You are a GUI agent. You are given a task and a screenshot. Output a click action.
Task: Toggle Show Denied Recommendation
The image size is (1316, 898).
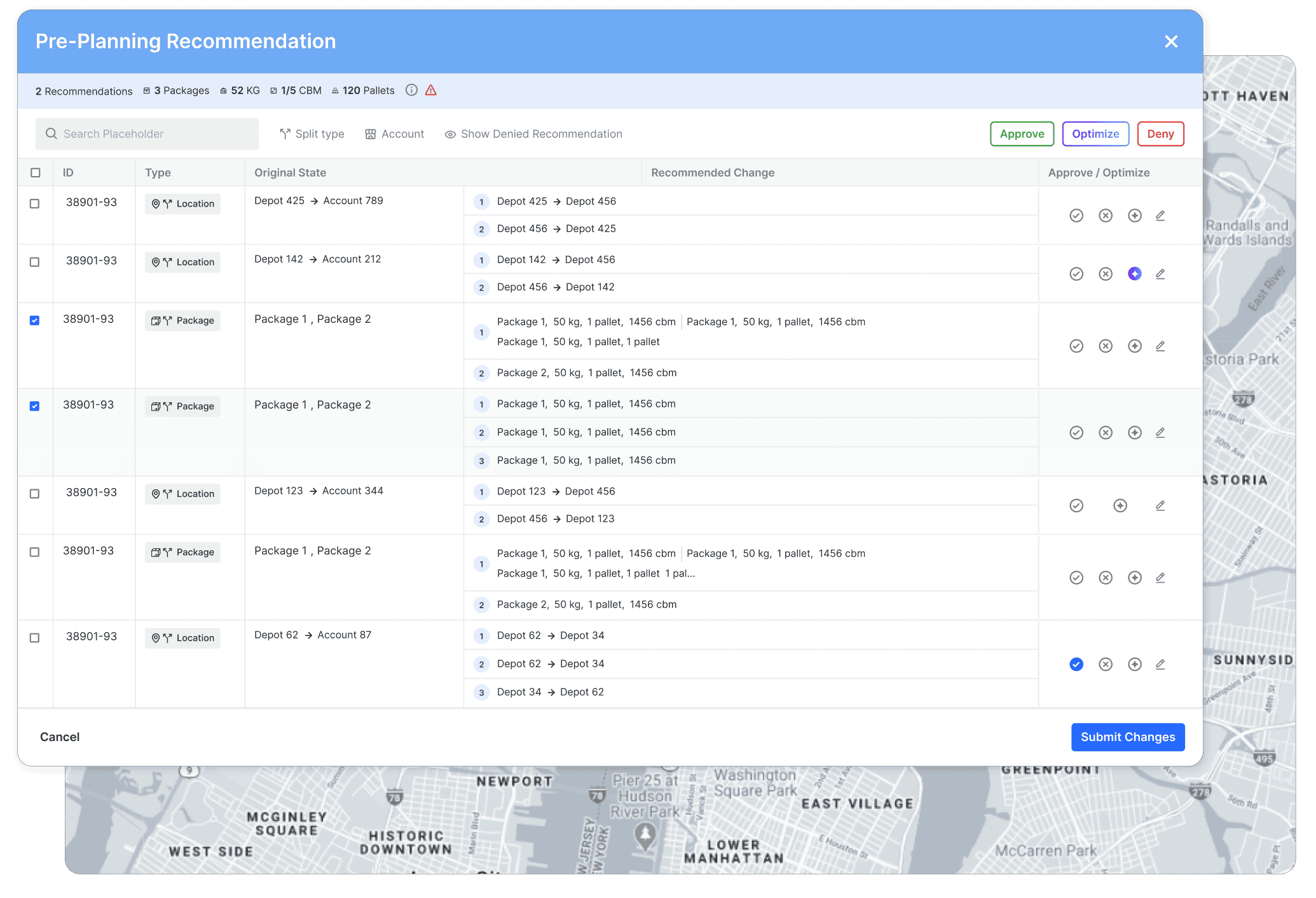click(x=533, y=134)
